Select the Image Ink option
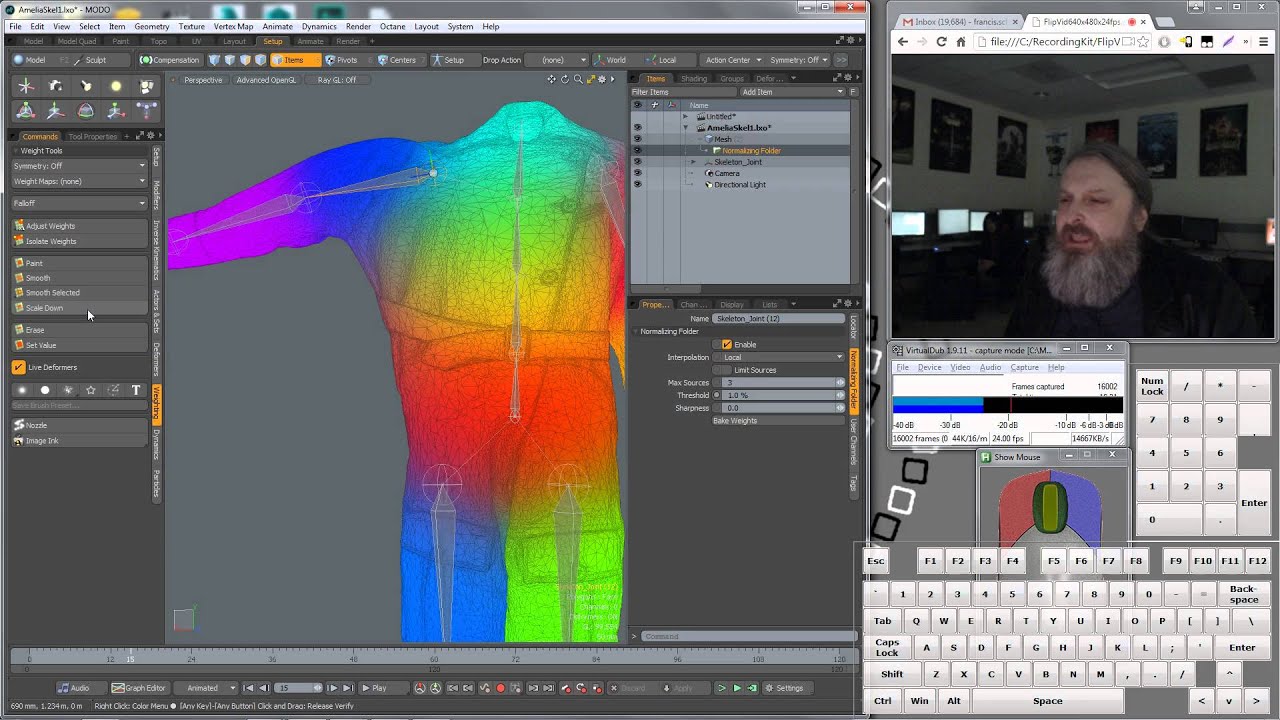Image resolution: width=1280 pixels, height=720 pixels. (80, 440)
